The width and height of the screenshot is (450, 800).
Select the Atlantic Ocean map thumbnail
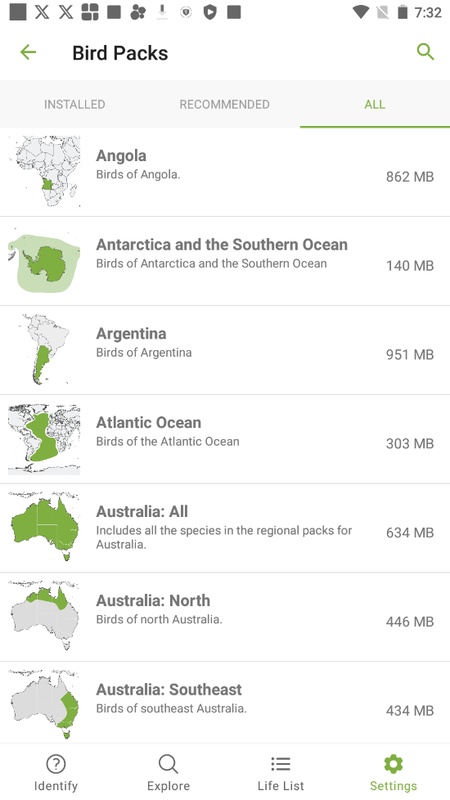pos(44,439)
